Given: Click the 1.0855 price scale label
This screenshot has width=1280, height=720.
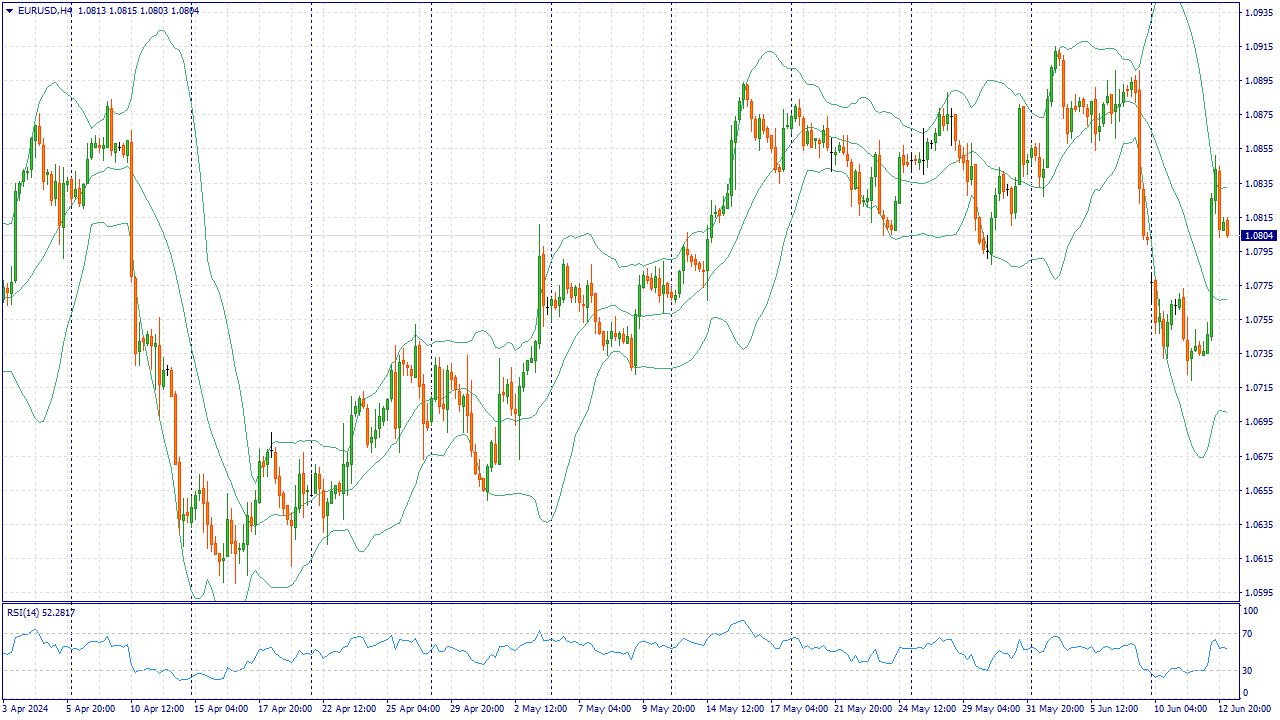Looking at the screenshot, I should point(1258,149).
